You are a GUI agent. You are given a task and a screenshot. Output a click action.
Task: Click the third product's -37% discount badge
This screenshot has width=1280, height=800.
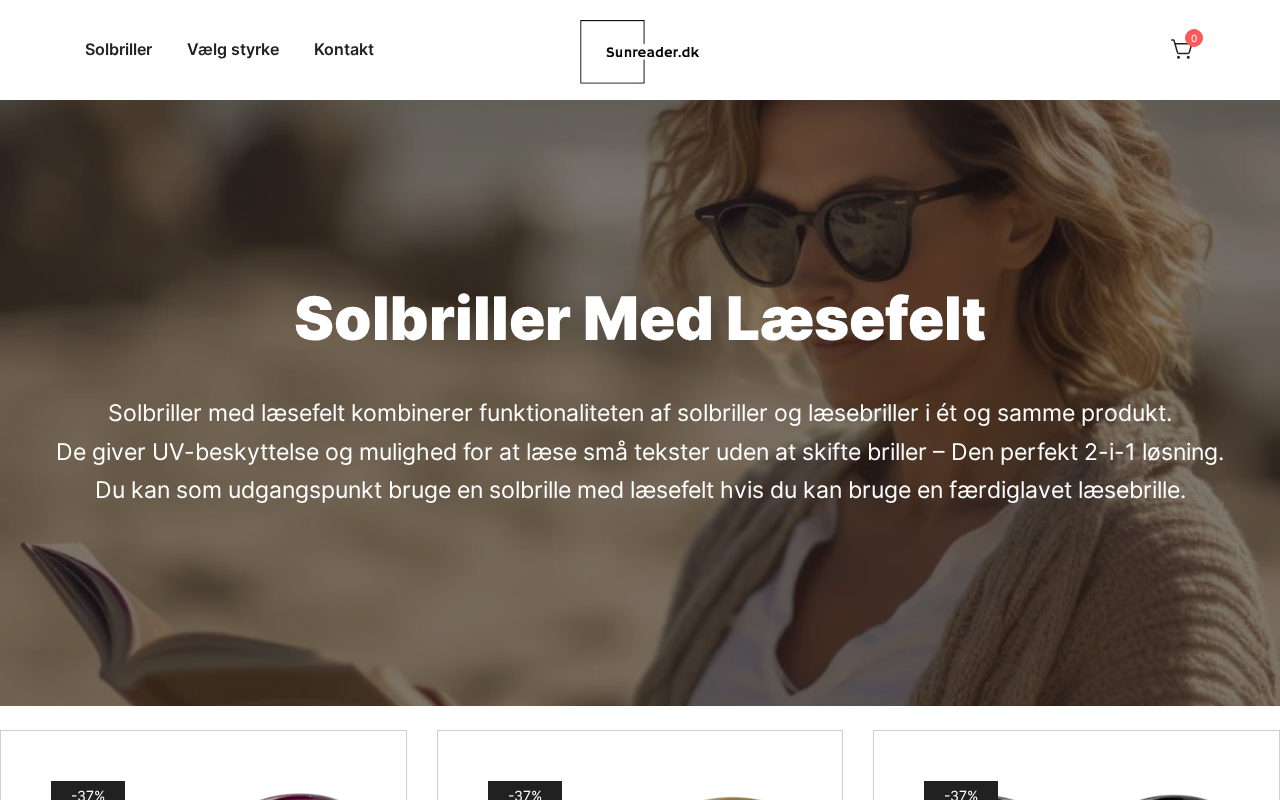(961, 791)
